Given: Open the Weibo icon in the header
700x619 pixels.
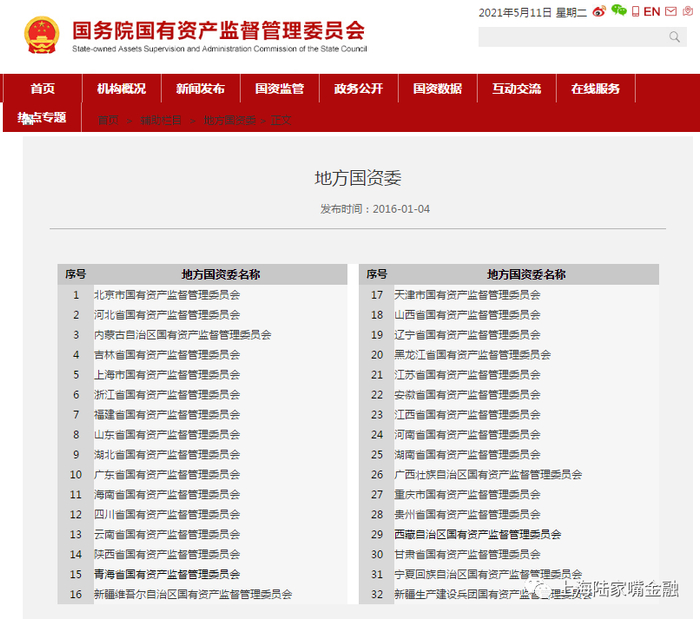Looking at the screenshot, I should tap(599, 11).
